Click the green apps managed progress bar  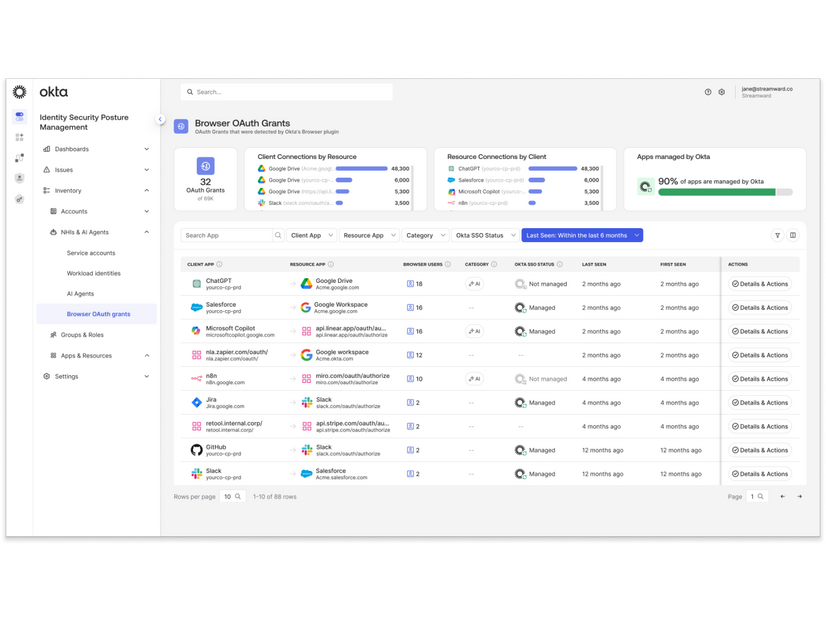[718, 192]
